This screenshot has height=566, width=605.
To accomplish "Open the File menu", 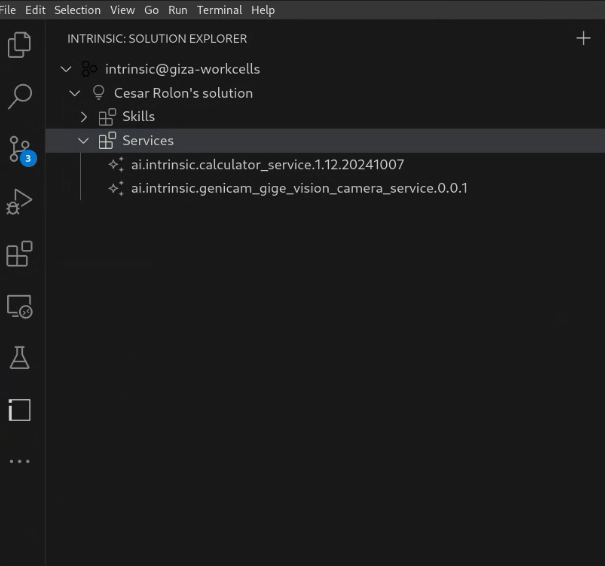I will point(8,10).
